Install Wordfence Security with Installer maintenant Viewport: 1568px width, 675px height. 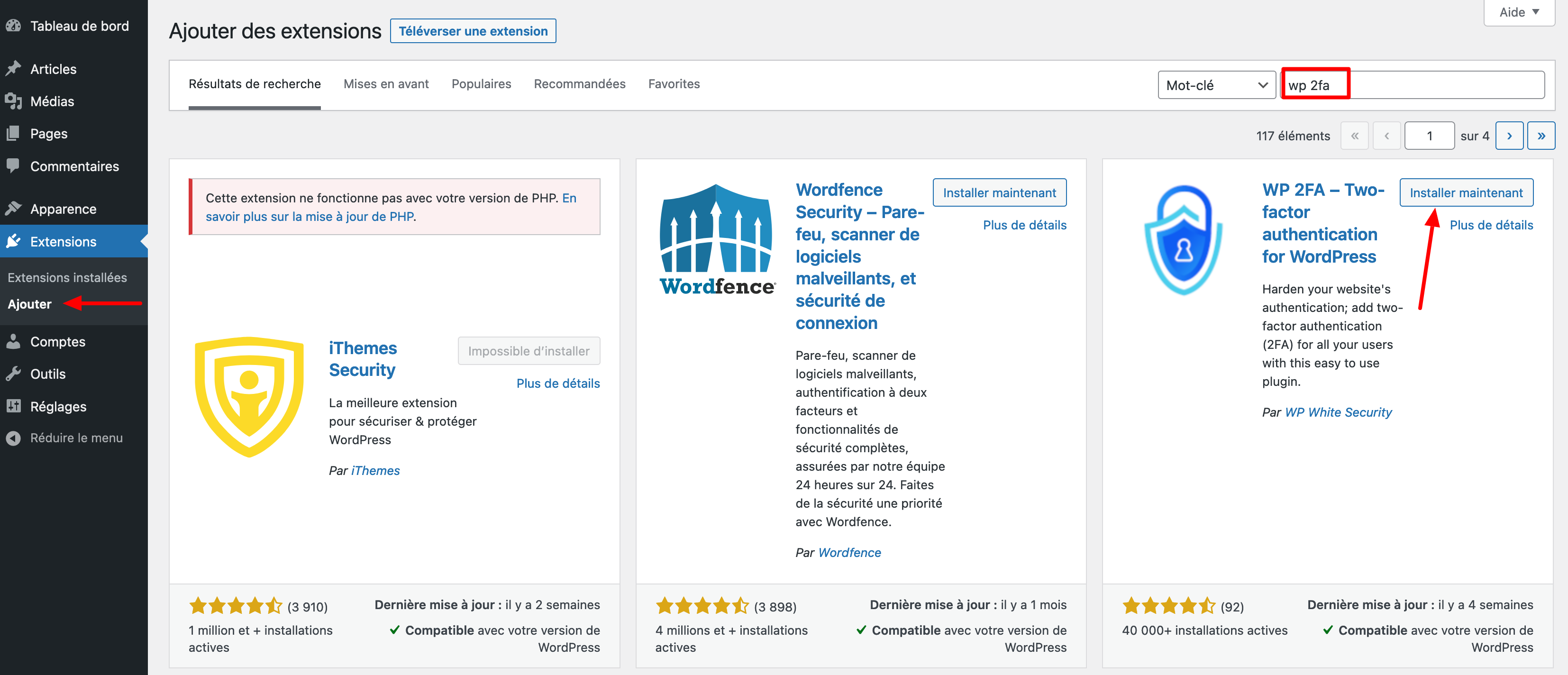(1000, 192)
